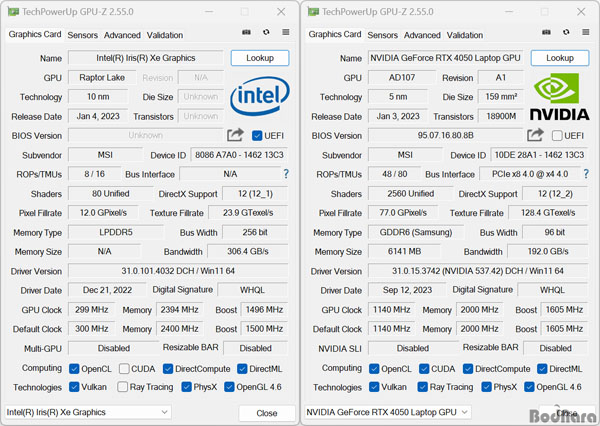The image size is (600, 426).
Task: Click screenshot camera icon in Intel GPU-Z window
Action: pyautogui.click(x=246, y=32)
